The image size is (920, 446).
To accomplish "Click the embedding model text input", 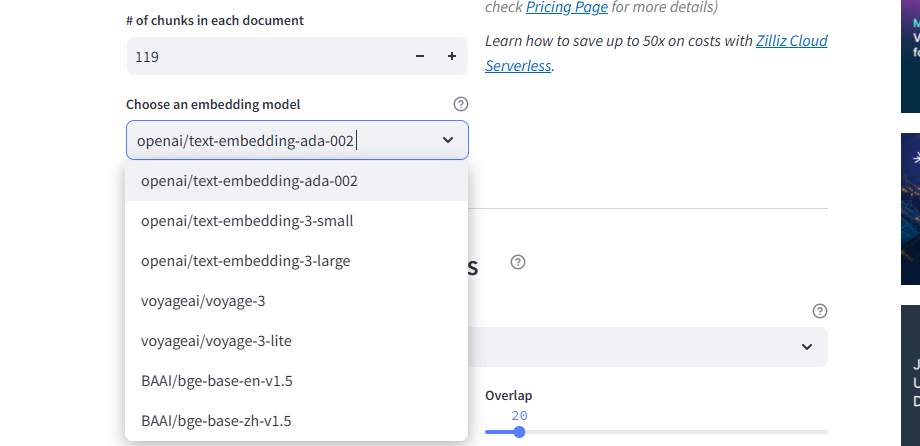I will 280,140.
